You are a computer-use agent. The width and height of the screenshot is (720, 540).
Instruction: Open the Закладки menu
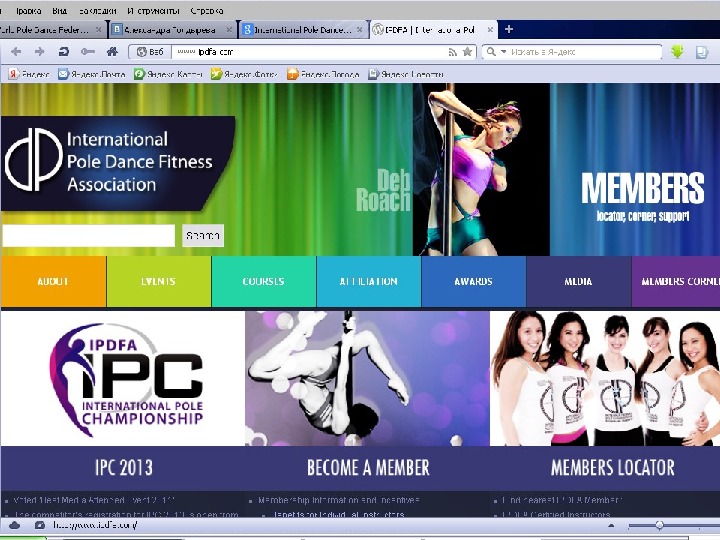[x=97, y=11]
